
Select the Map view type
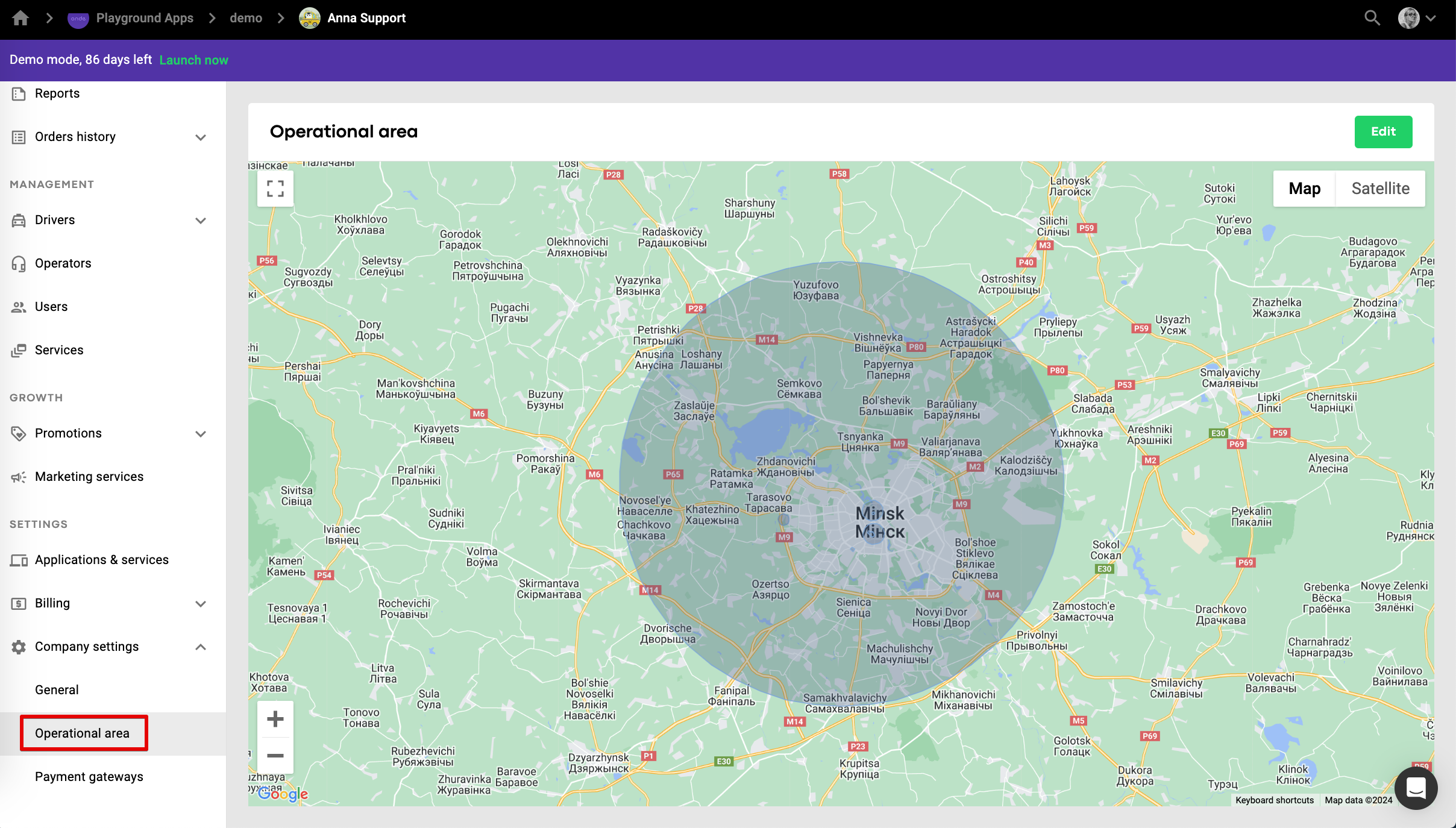(x=1304, y=189)
